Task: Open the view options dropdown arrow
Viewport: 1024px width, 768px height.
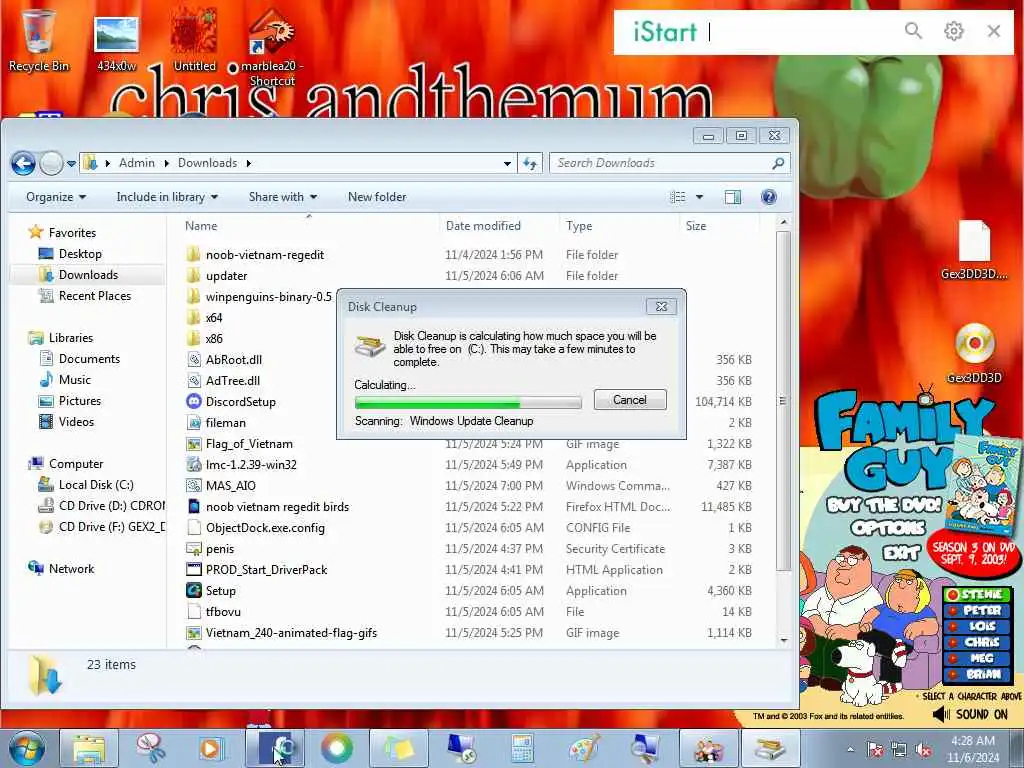Action: [x=699, y=197]
